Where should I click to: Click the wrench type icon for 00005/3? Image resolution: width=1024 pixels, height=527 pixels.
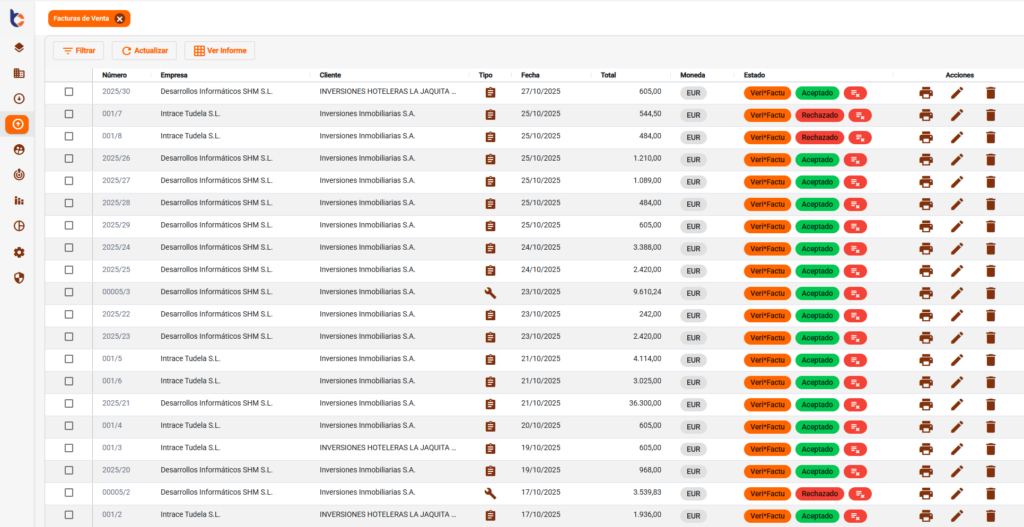(x=490, y=293)
